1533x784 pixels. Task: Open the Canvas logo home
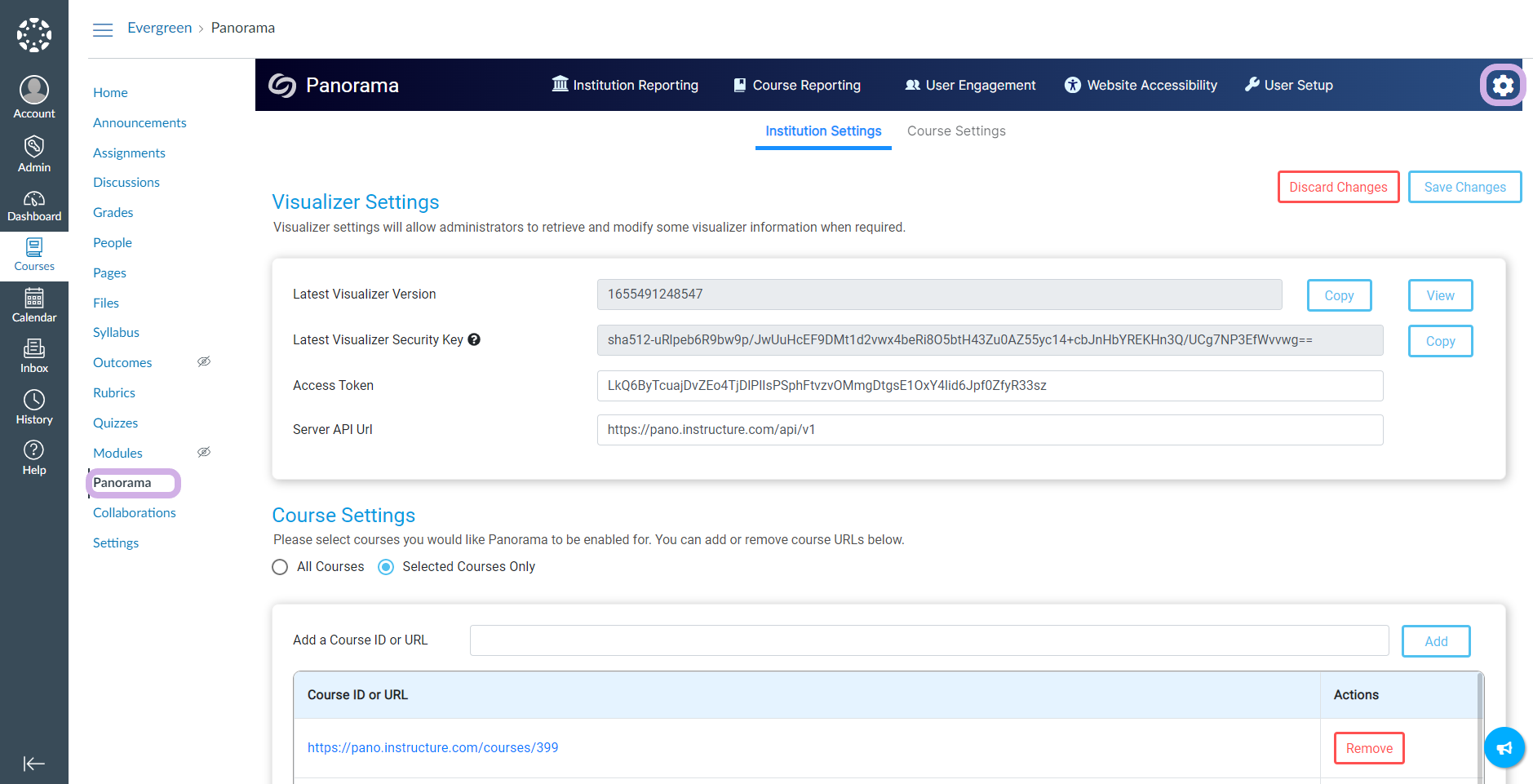[34, 35]
